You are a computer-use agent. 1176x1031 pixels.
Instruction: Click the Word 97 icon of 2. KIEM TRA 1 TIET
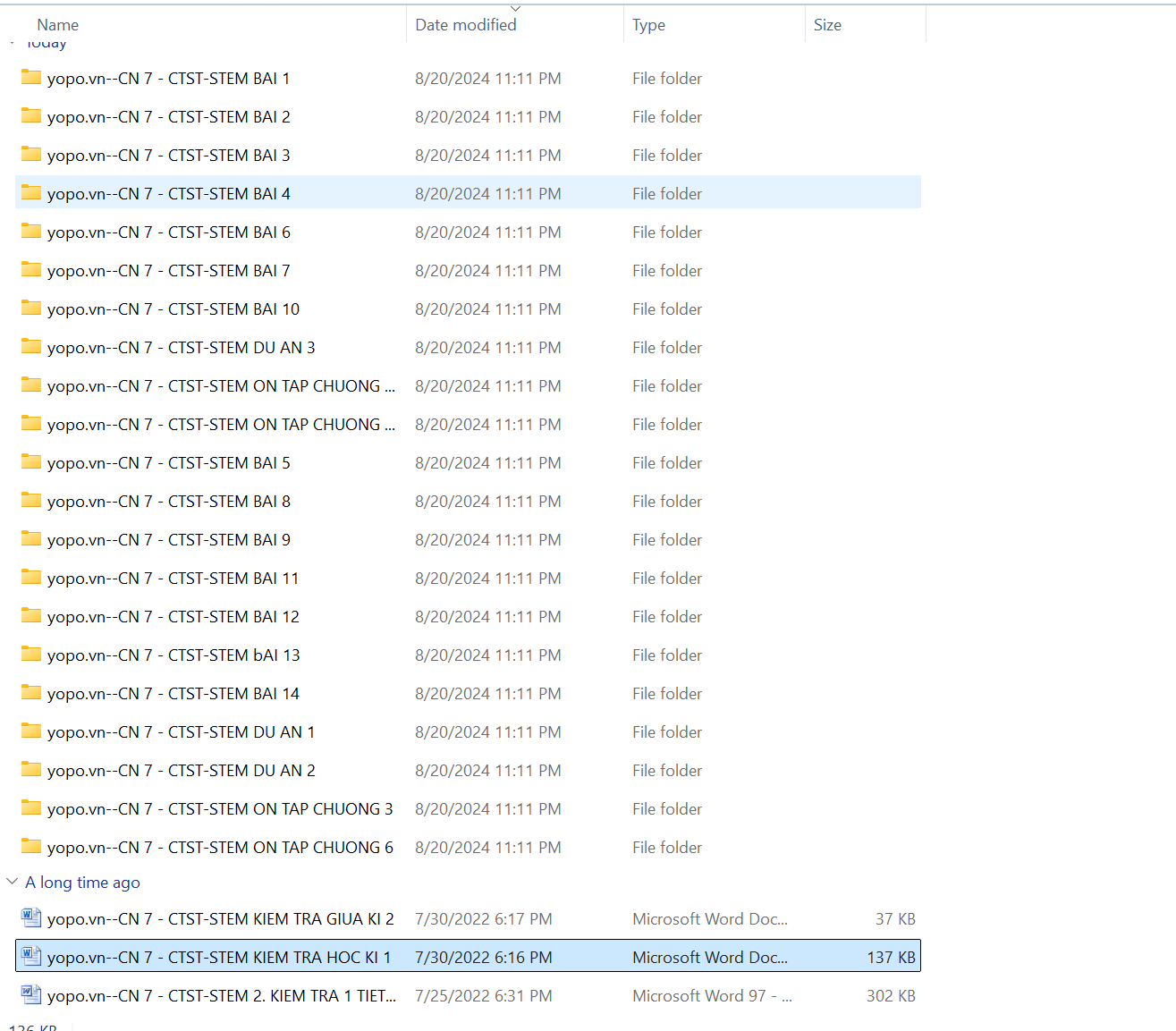point(31,994)
